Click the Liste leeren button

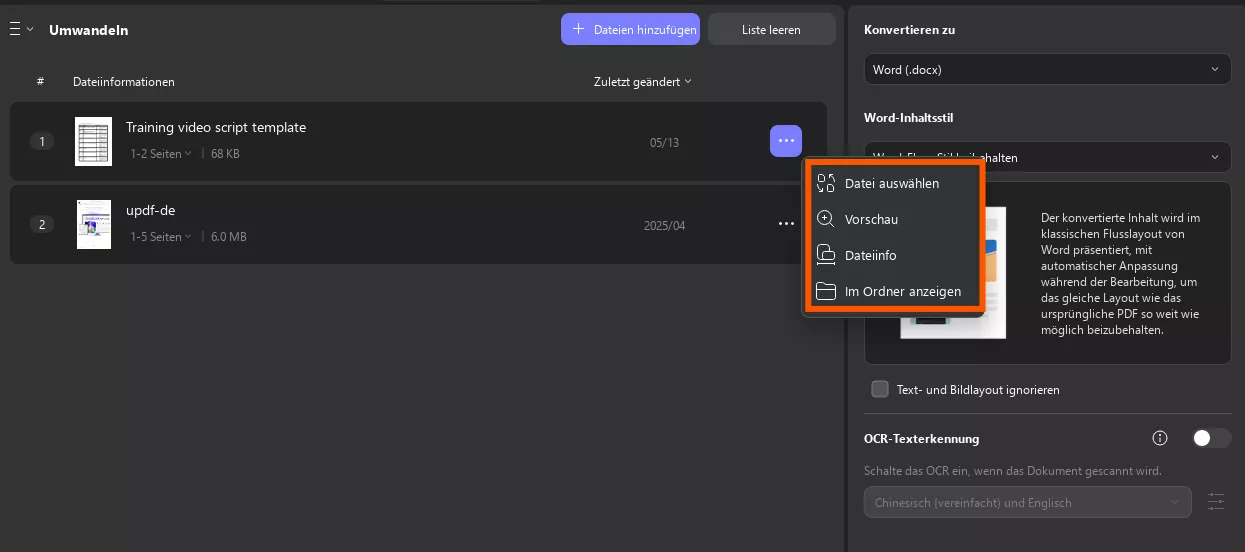[771, 30]
